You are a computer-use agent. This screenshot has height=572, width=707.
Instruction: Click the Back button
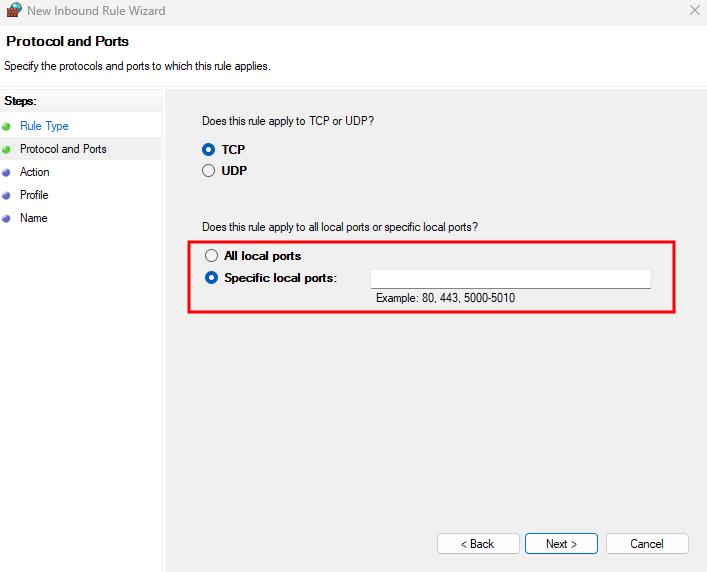tap(478, 544)
